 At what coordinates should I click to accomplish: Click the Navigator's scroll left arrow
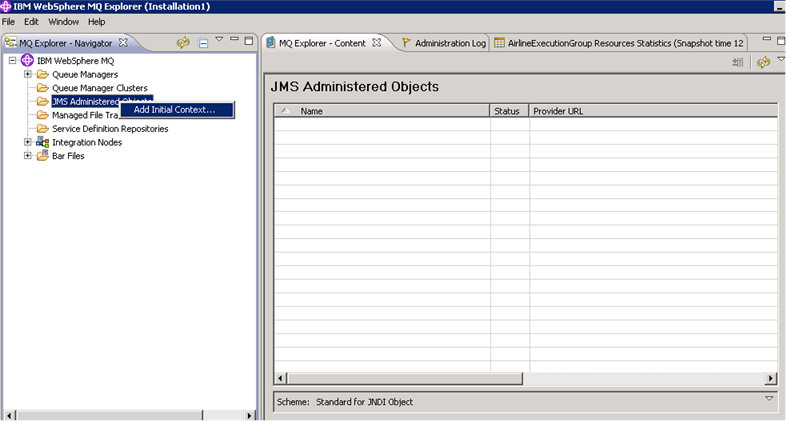(9, 415)
